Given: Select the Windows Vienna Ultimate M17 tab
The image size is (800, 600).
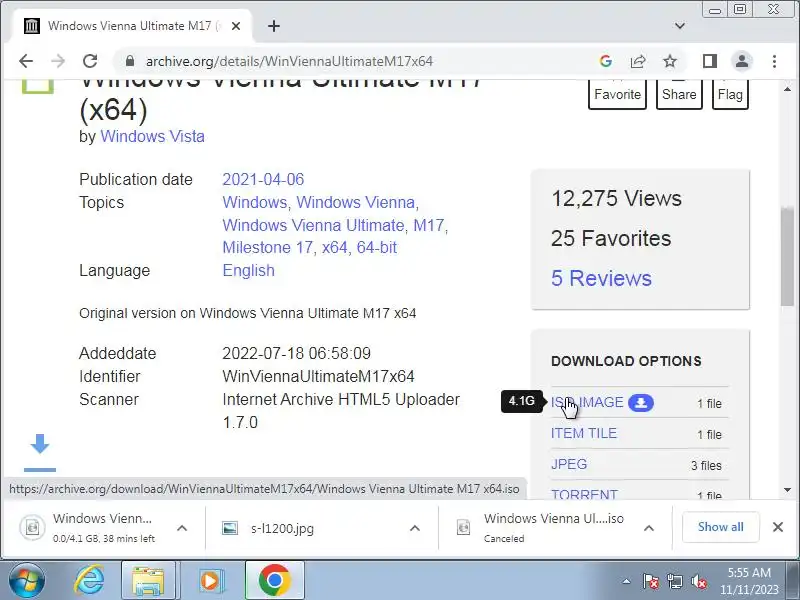Looking at the screenshot, I should point(132,26).
